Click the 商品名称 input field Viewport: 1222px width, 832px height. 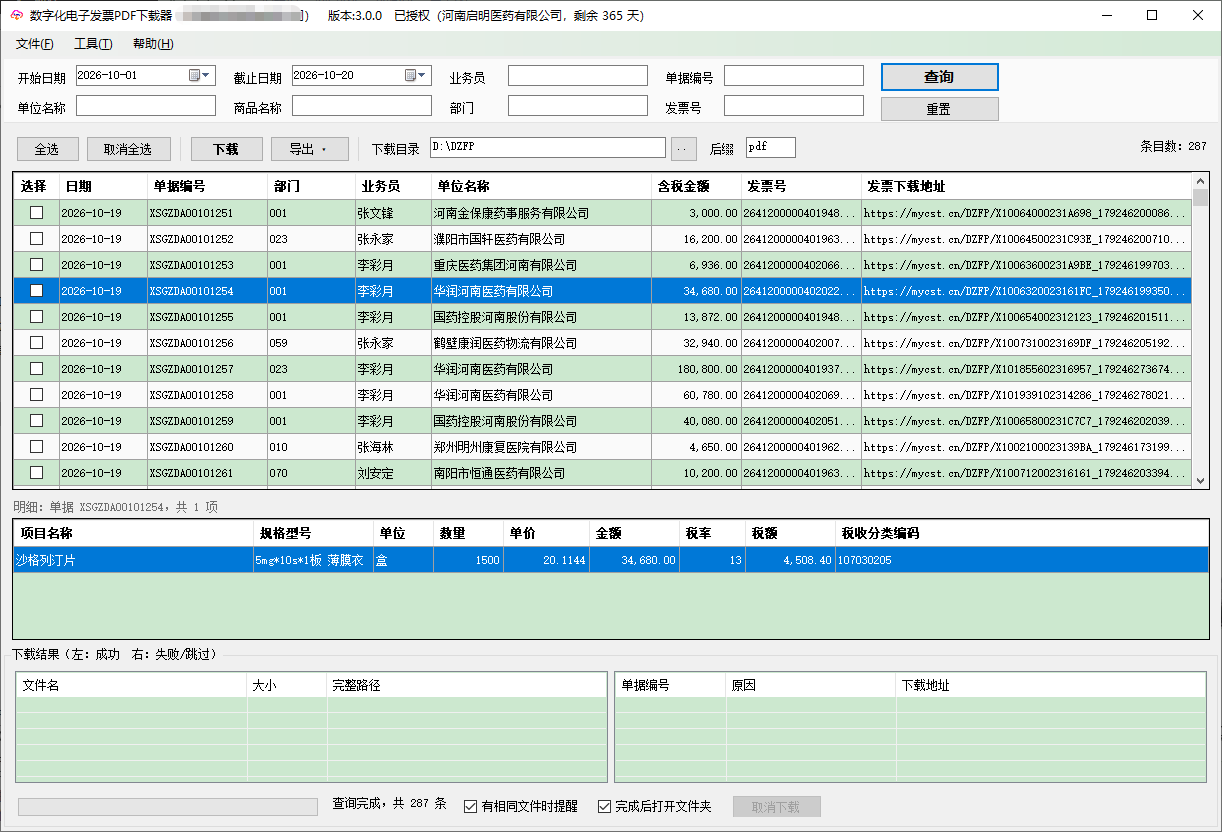(362, 106)
